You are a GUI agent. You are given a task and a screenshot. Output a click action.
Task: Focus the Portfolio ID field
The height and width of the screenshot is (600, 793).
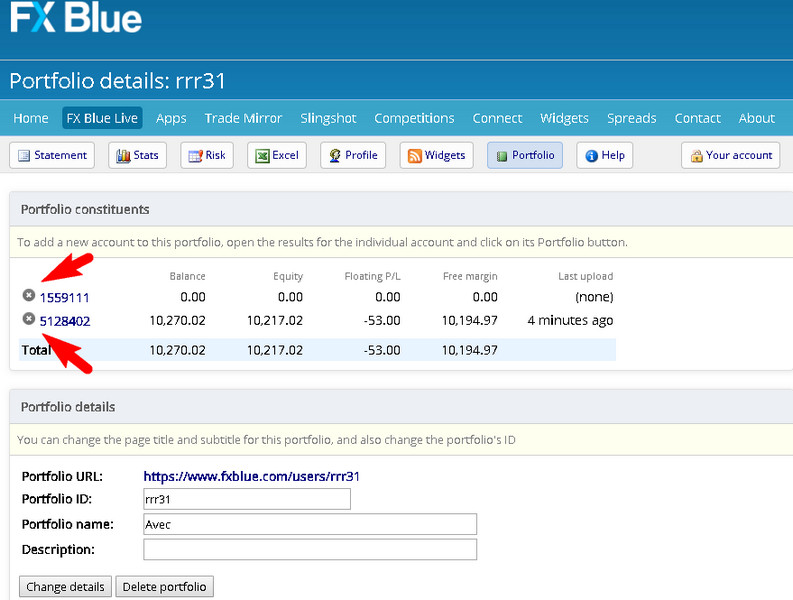click(247, 499)
